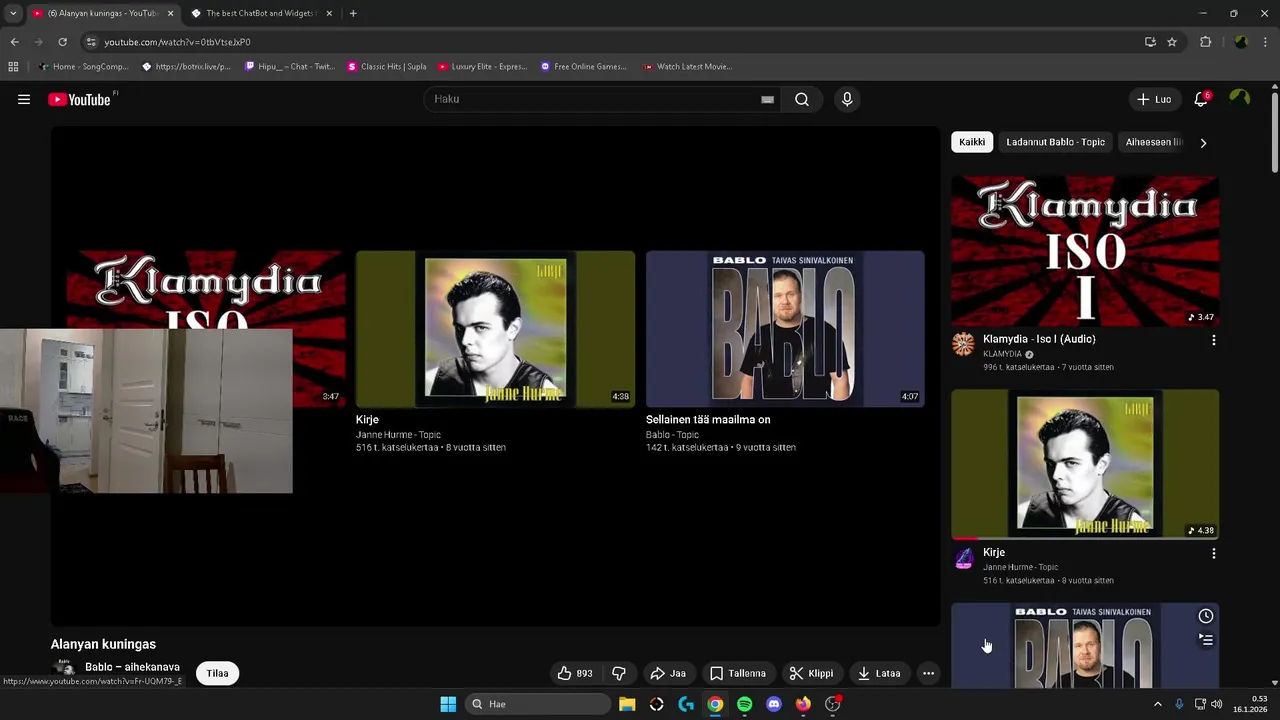
Task: Open a new browser tab
Action: pyautogui.click(x=353, y=13)
